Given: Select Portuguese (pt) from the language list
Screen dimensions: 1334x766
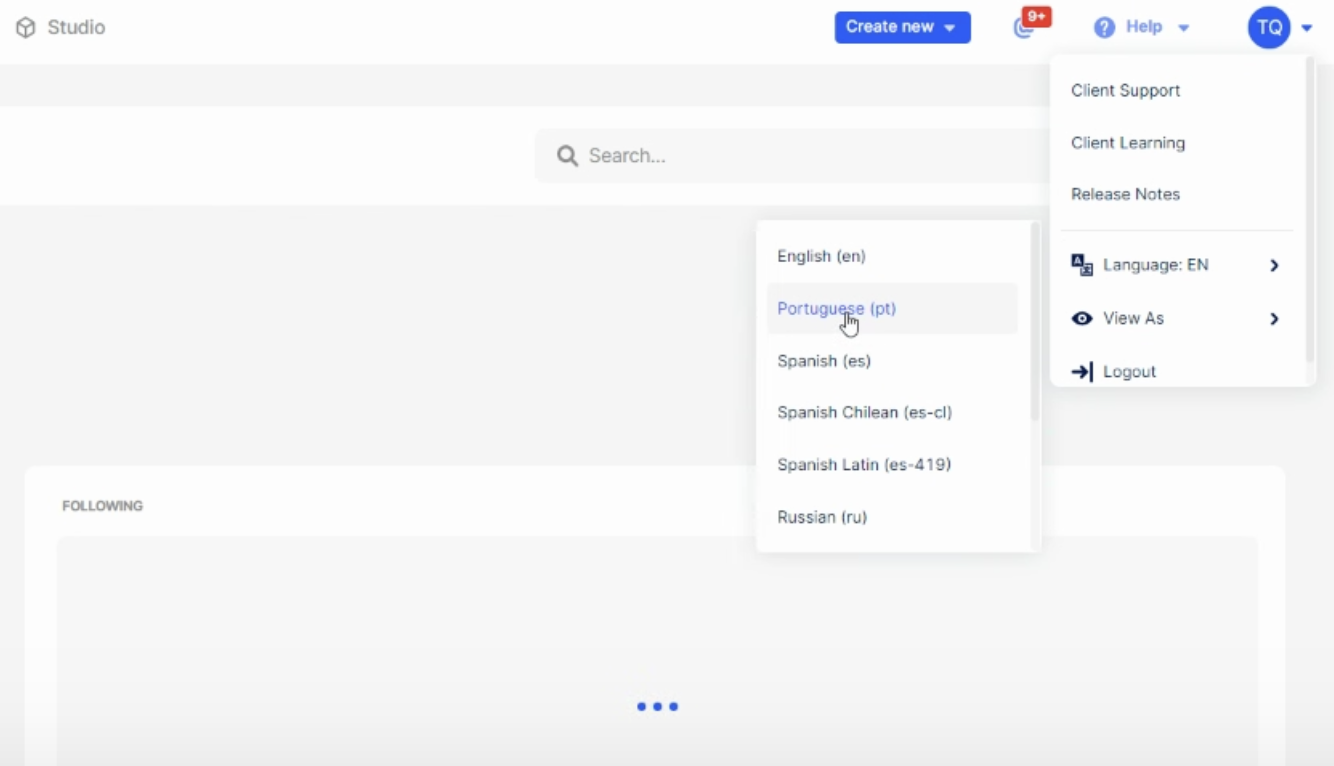Looking at the screenshot, I should coord(836,309).
